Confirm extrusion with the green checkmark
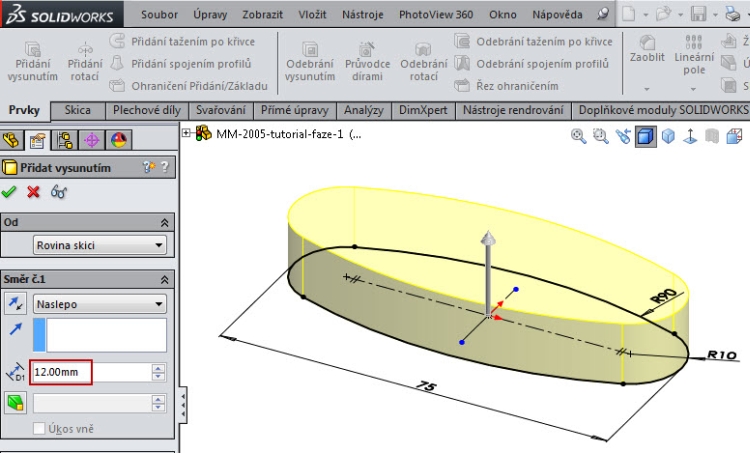Screen dimensions: 750x453 [9, 192]
